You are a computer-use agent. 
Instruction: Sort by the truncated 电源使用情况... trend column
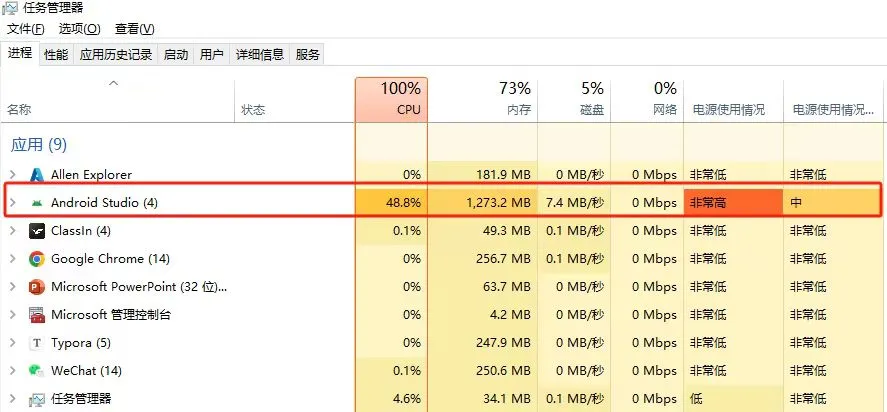[833, 100]
